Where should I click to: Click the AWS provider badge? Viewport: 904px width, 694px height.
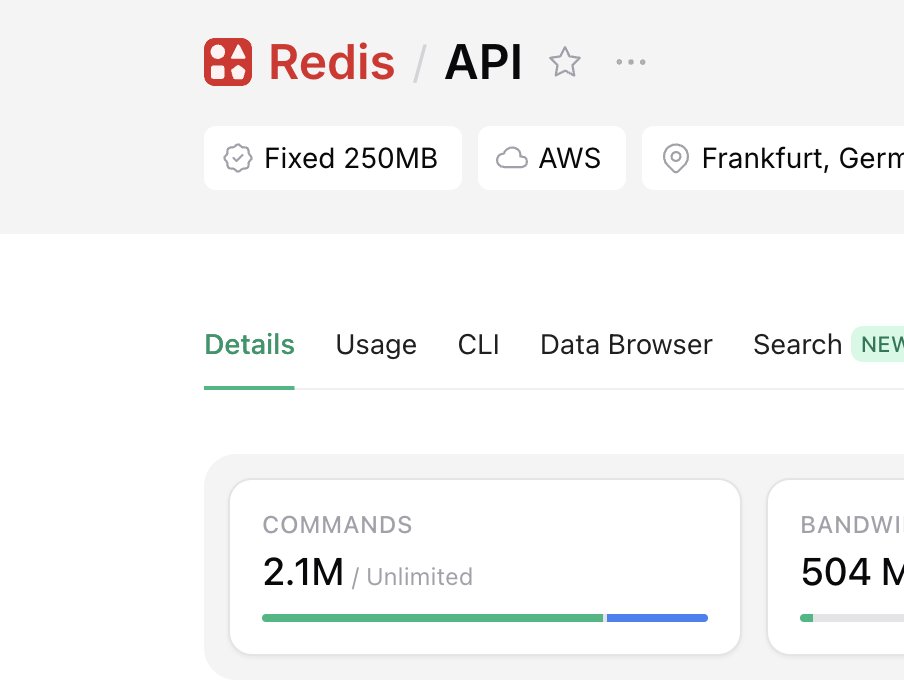552,158
